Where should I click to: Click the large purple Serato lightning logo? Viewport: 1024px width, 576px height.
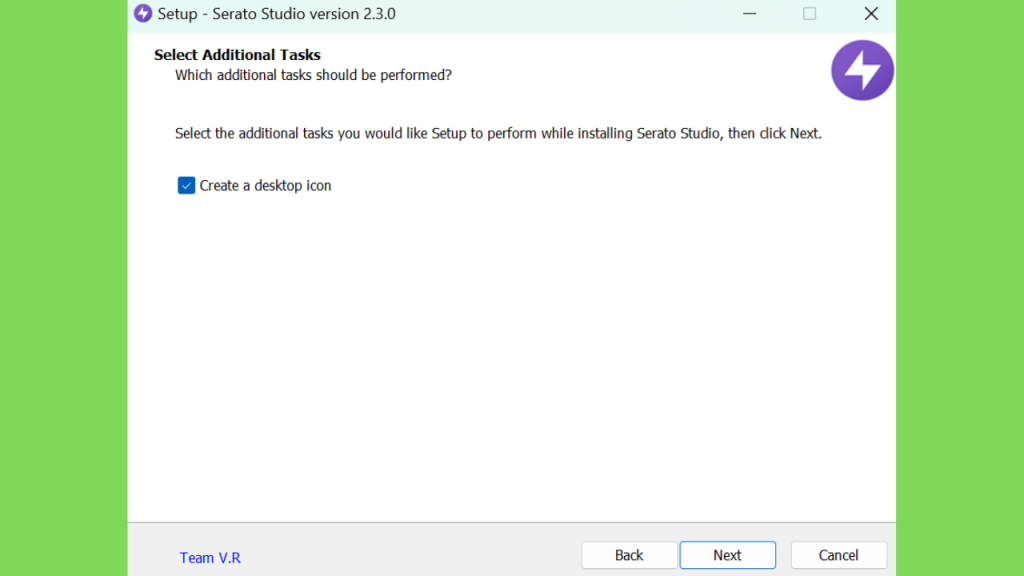point(862,70)
